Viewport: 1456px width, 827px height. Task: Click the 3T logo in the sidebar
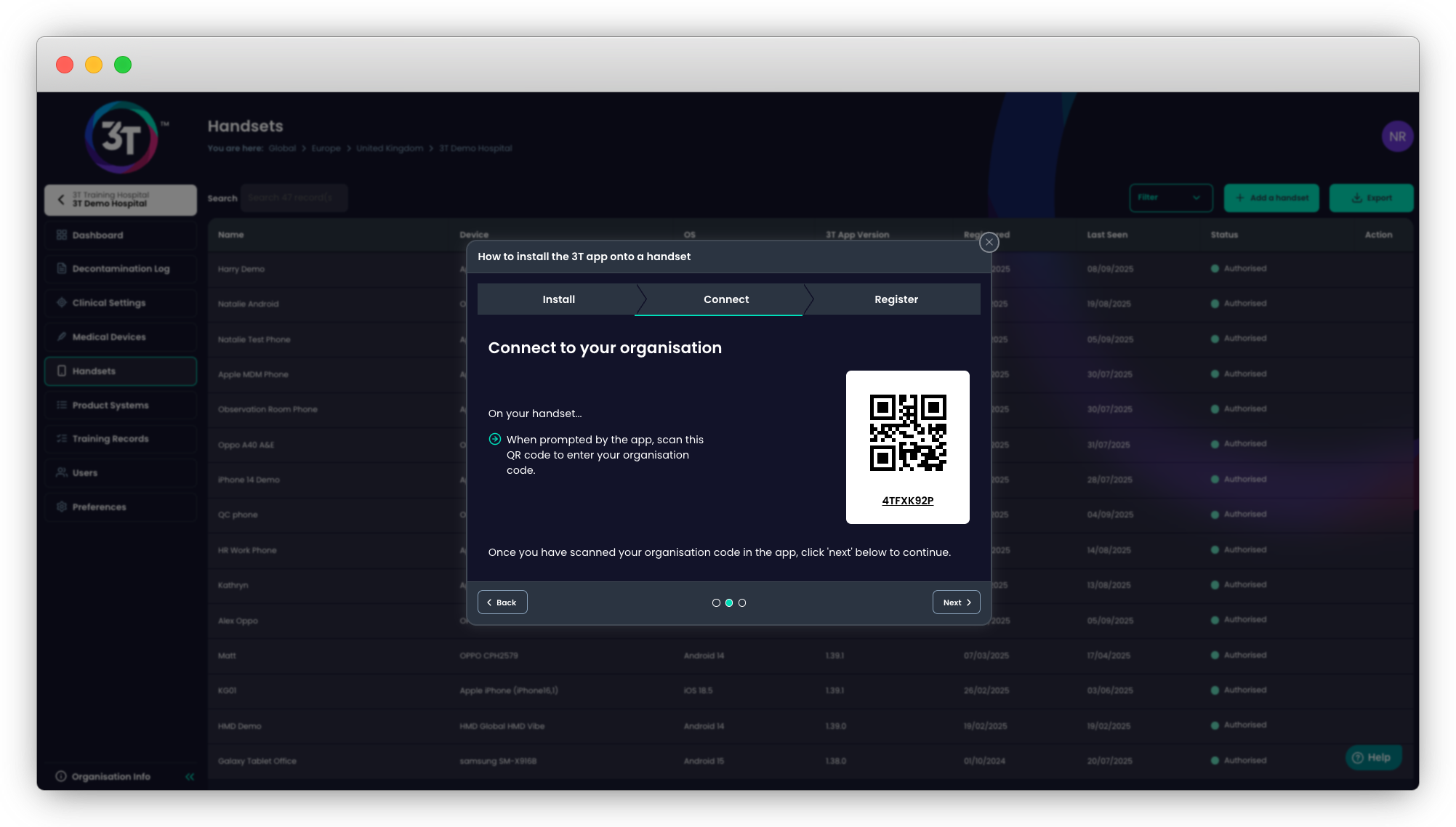click(x=121, y=137)
